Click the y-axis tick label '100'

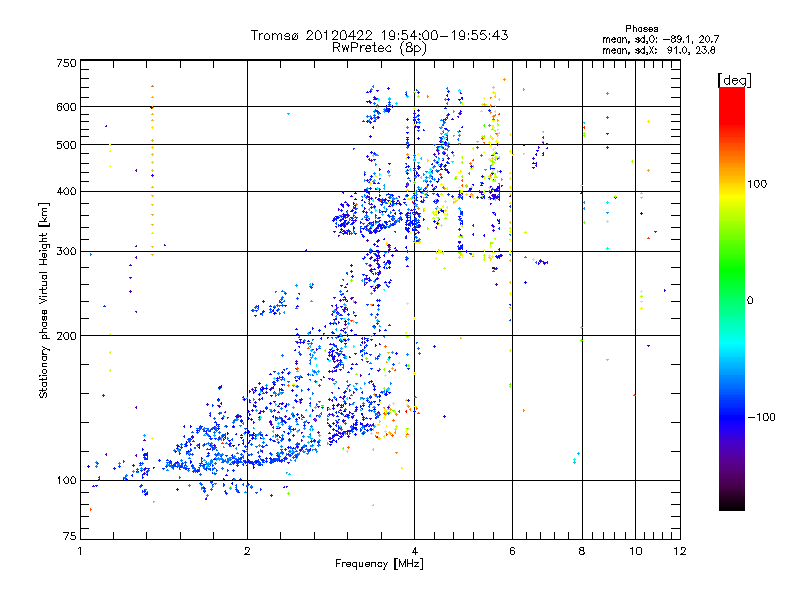pos(66,480)
